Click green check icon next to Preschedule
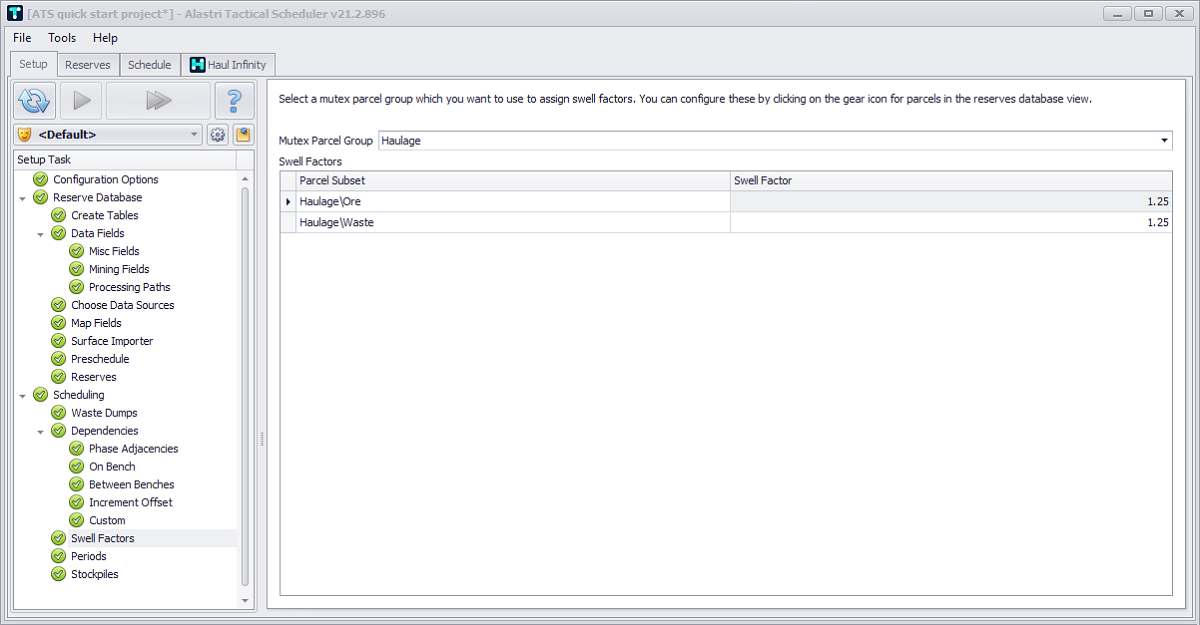 (x=59, y=360)
